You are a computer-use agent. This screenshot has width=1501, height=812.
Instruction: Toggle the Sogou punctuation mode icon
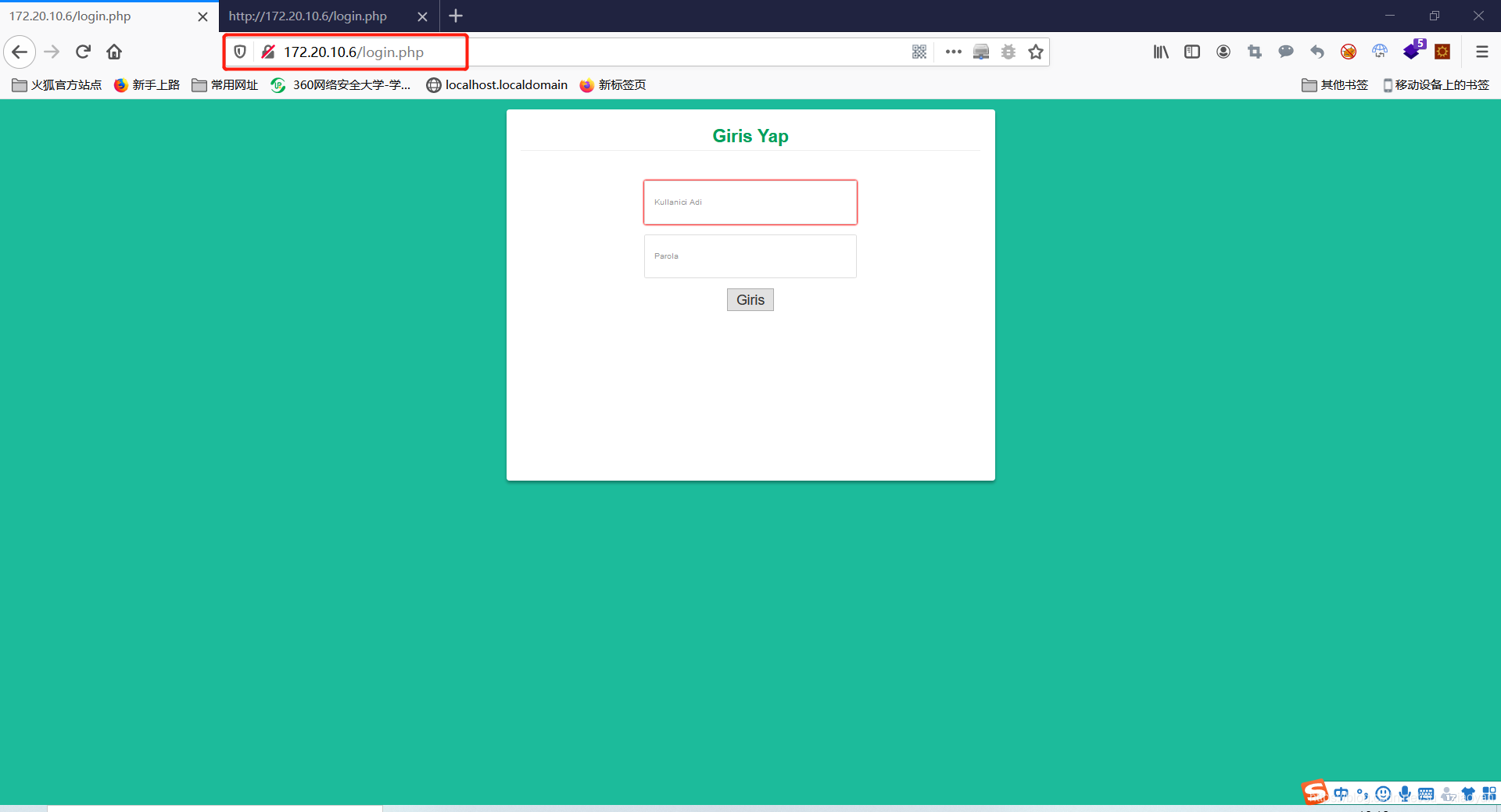click(x=1363, y=794)
